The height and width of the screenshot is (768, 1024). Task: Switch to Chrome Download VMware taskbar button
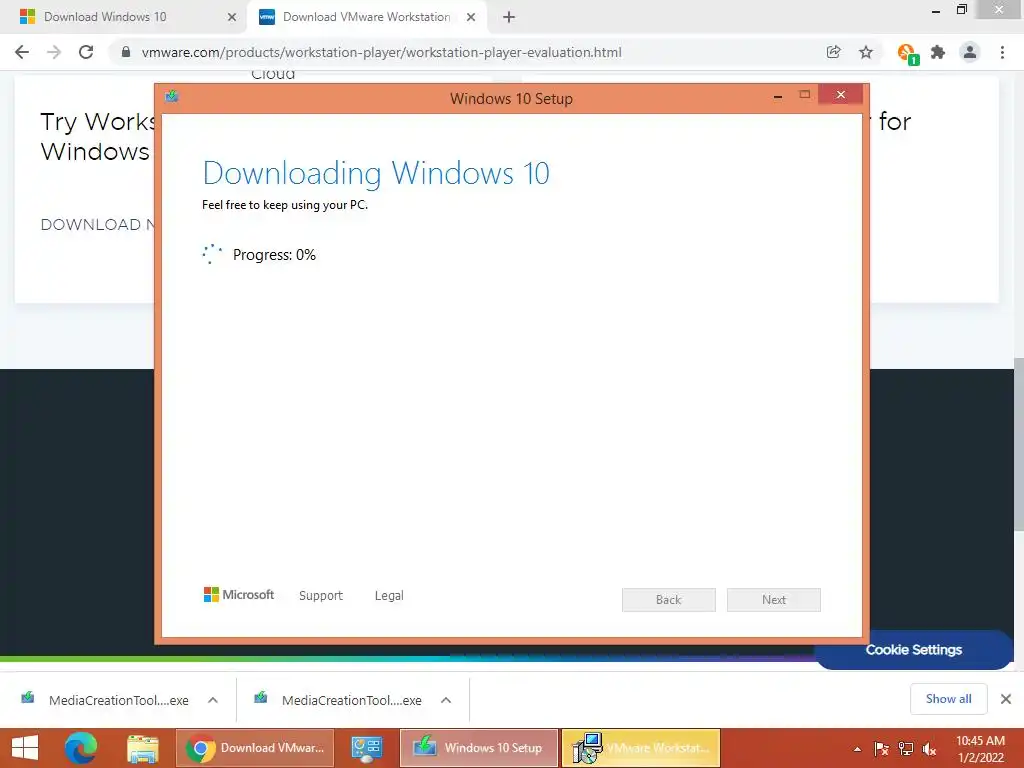[255, 748]
